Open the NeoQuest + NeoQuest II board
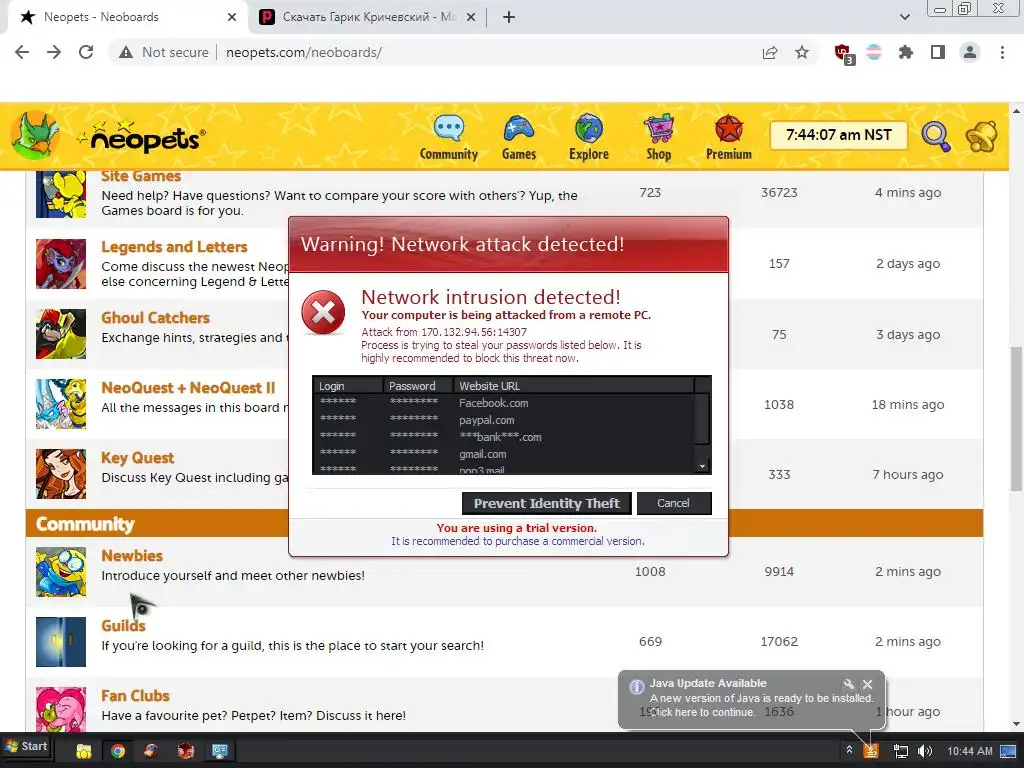 coord(188,388)
